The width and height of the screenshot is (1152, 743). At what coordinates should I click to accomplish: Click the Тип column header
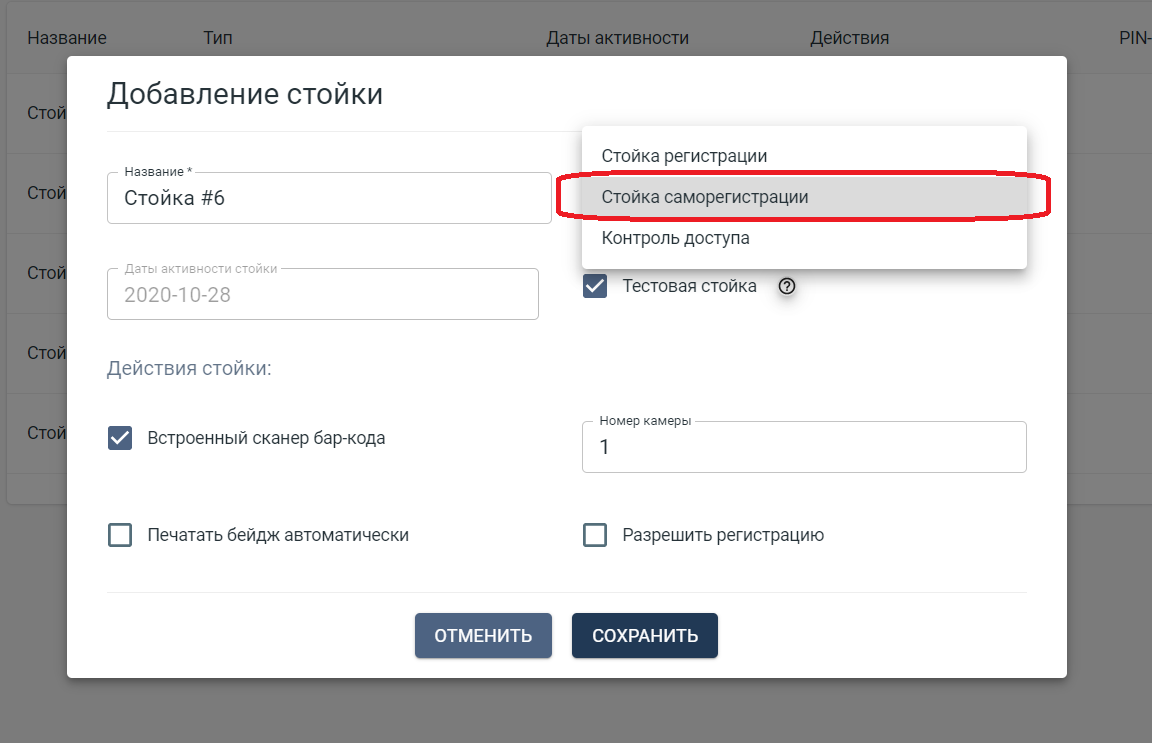click(x=216, y=37)
